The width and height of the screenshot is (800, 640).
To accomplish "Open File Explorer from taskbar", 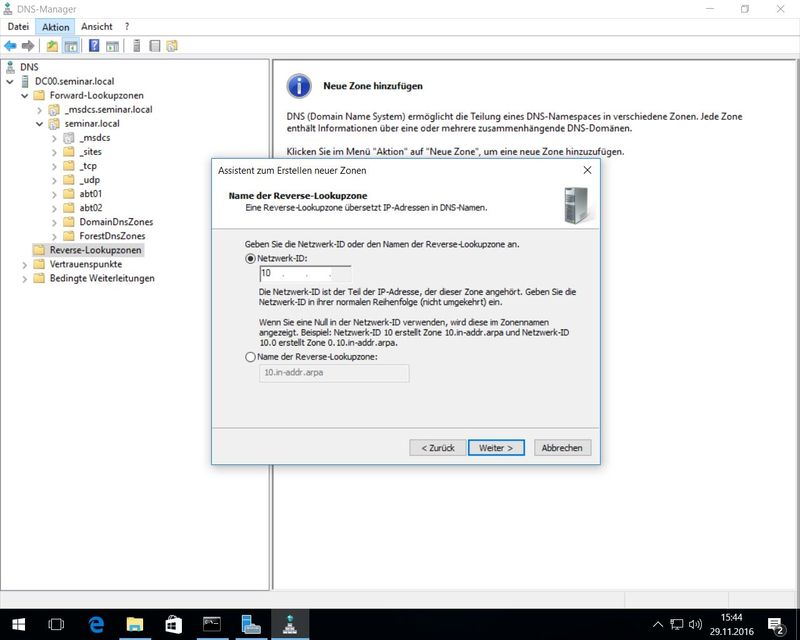I will click(x=135, y=624).
